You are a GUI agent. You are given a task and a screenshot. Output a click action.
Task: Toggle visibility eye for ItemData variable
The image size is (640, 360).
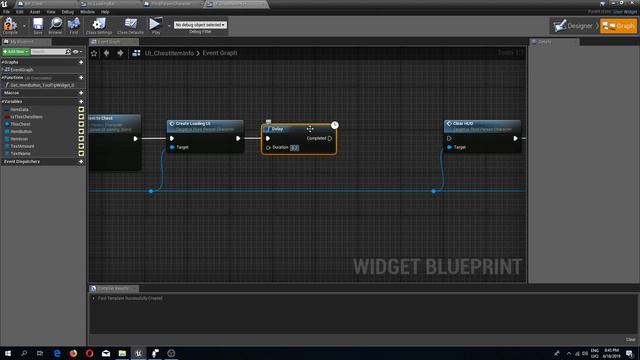pos(81,109)
